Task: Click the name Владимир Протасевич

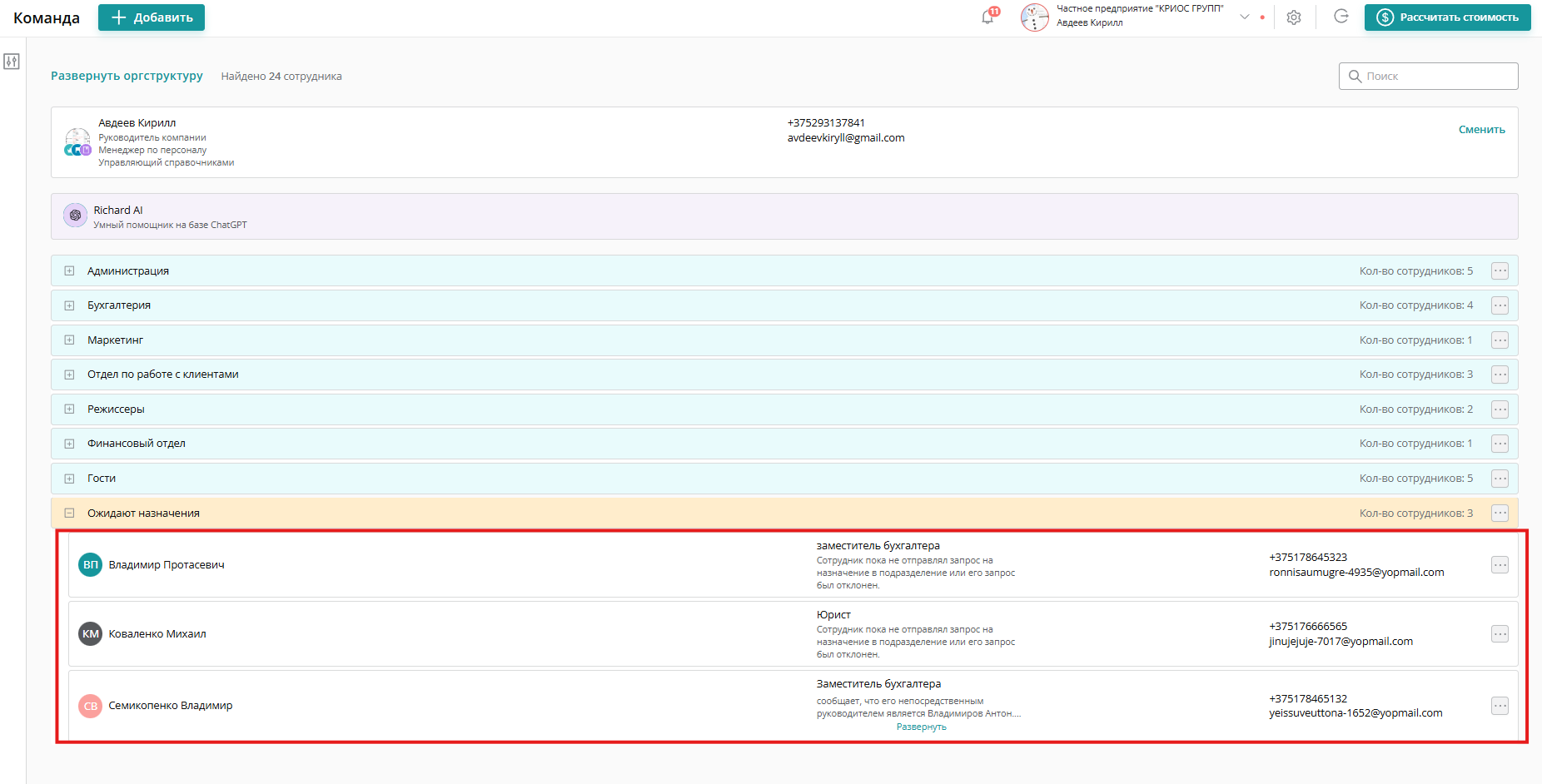Action: coord(167,565)
